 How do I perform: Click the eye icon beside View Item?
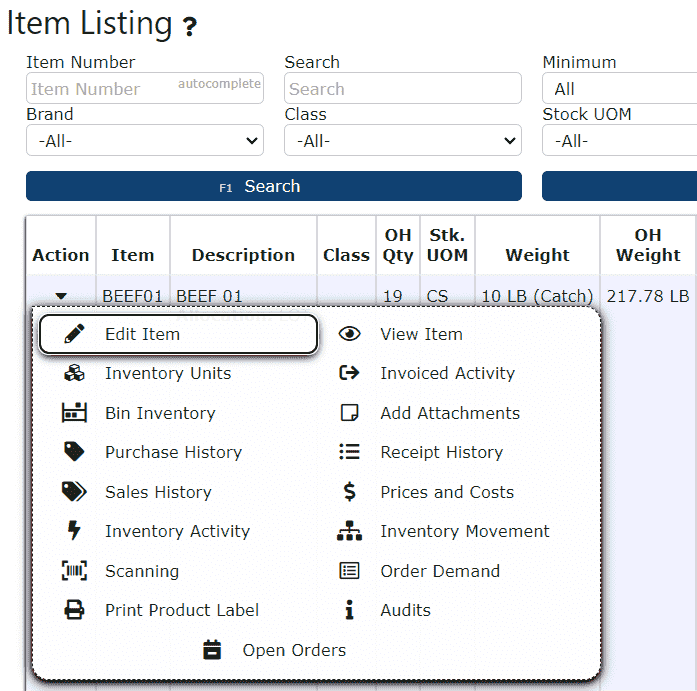349,334
